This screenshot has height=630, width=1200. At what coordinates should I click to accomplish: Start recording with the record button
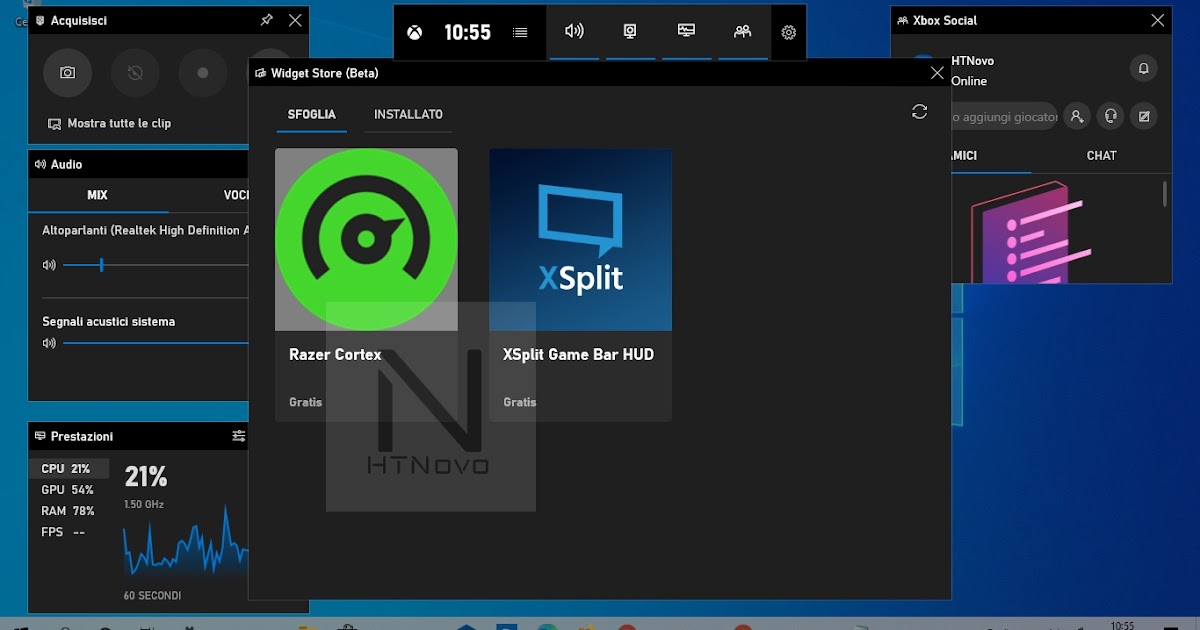[x=203, y=72]
